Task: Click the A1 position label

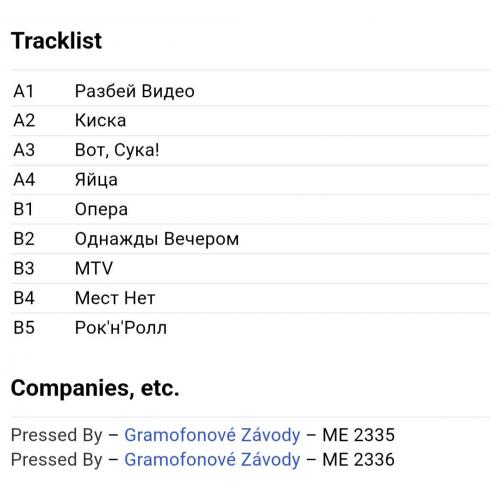Action: tap(24, 91)
